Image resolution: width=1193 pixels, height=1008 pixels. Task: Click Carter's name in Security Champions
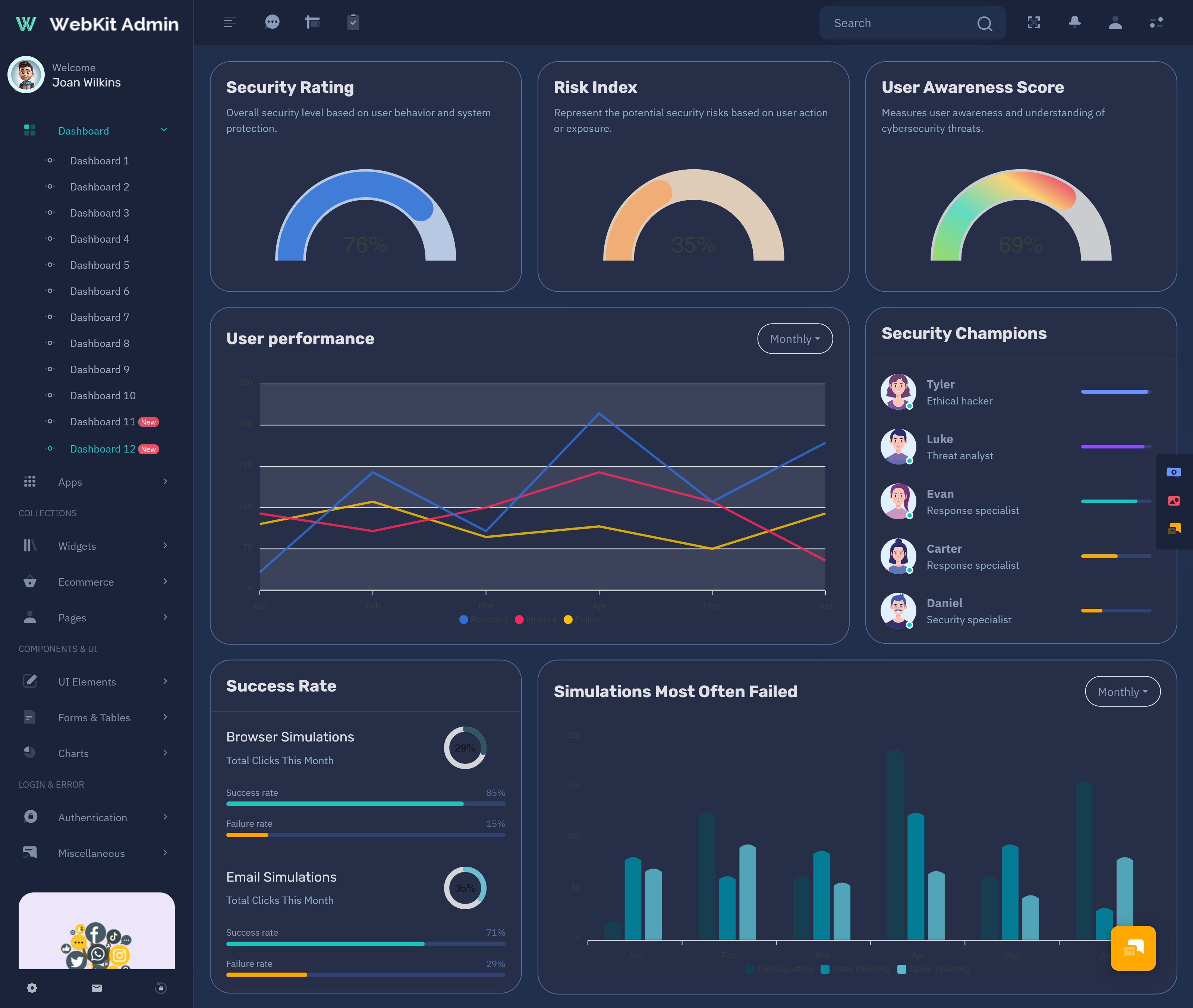click(x=944, y=549)
